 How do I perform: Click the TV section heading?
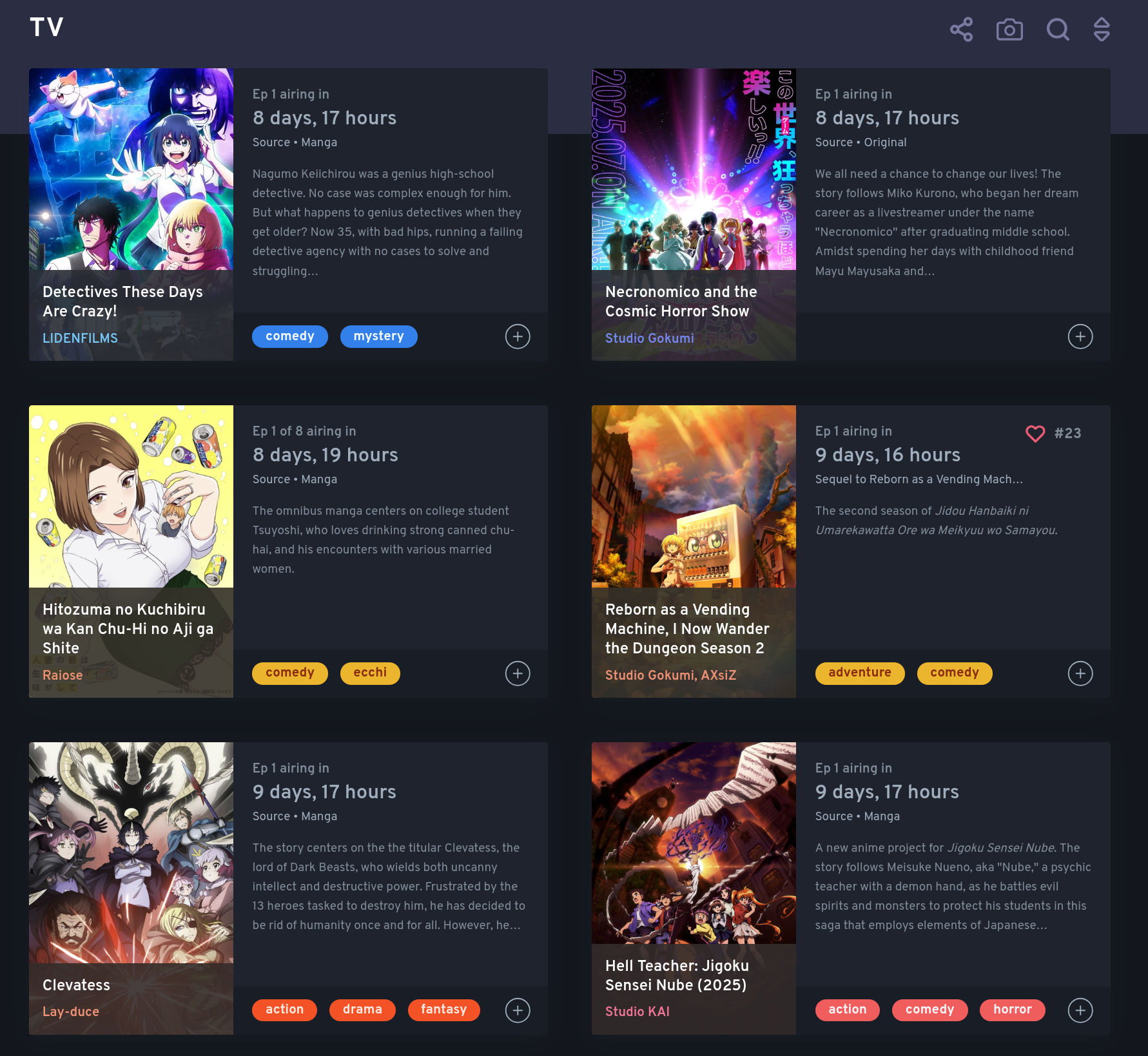46,27
